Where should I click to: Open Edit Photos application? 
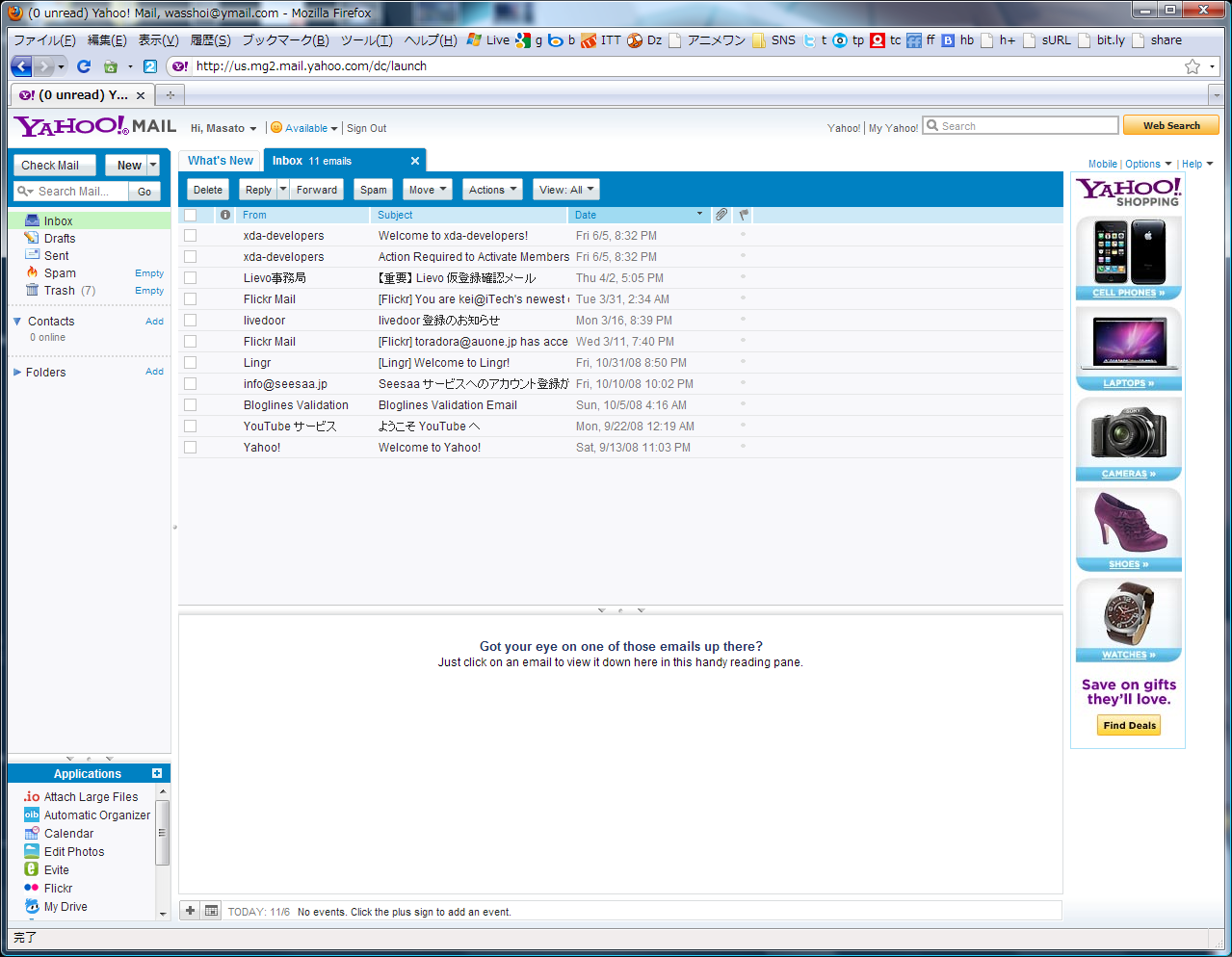[73, 852]
